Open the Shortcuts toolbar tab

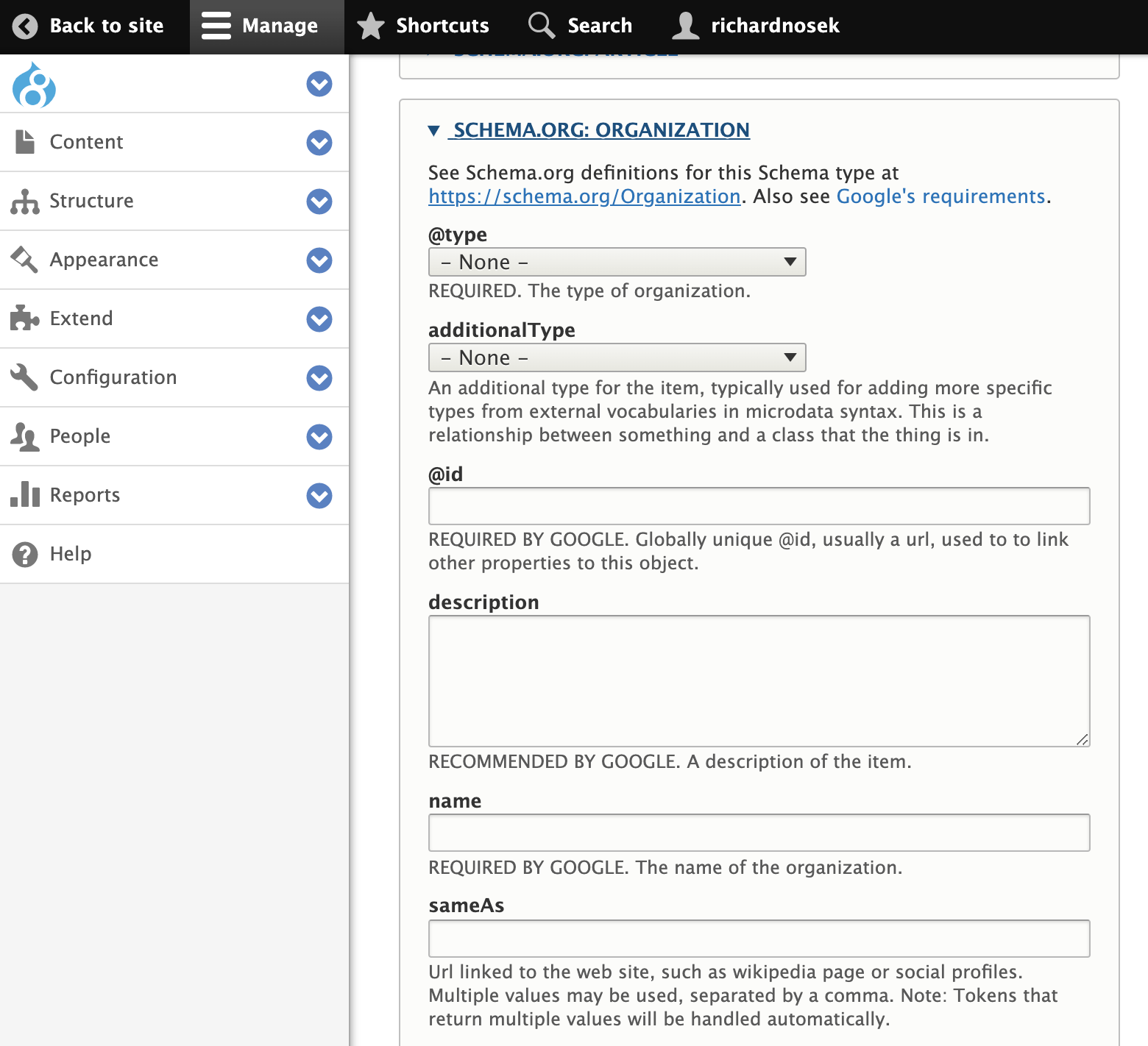tap(442, 26)
